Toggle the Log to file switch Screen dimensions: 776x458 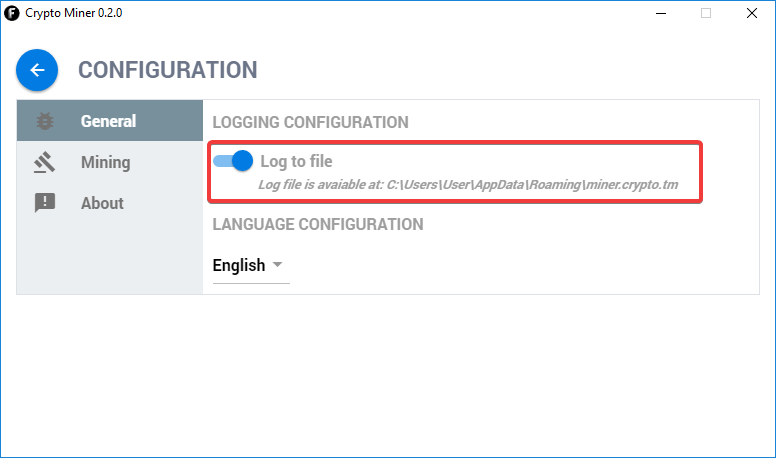(233, 161)
